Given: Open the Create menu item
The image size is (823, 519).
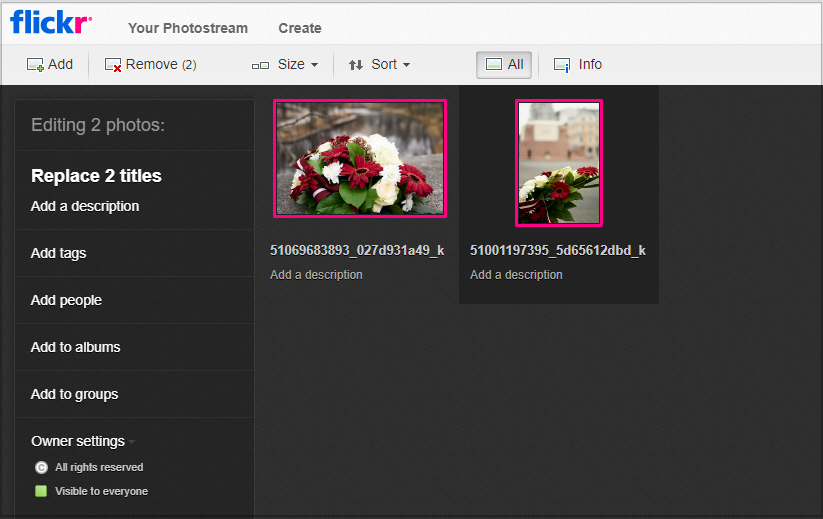Looking at the screenshot, I should pos(300,28).
